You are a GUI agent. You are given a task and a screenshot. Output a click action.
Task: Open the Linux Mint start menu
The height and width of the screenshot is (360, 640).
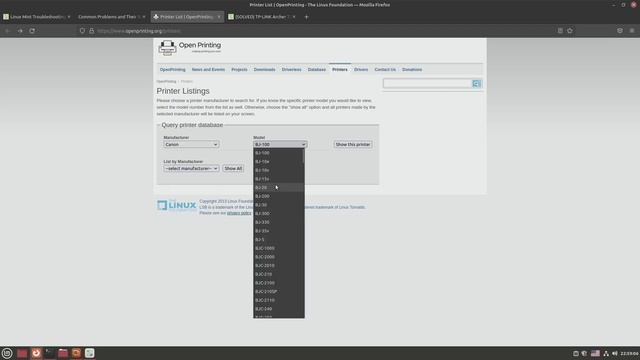coord(7,353)
